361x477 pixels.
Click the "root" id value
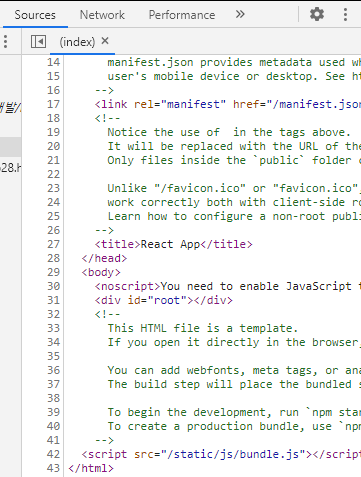(x=167, y=300)
